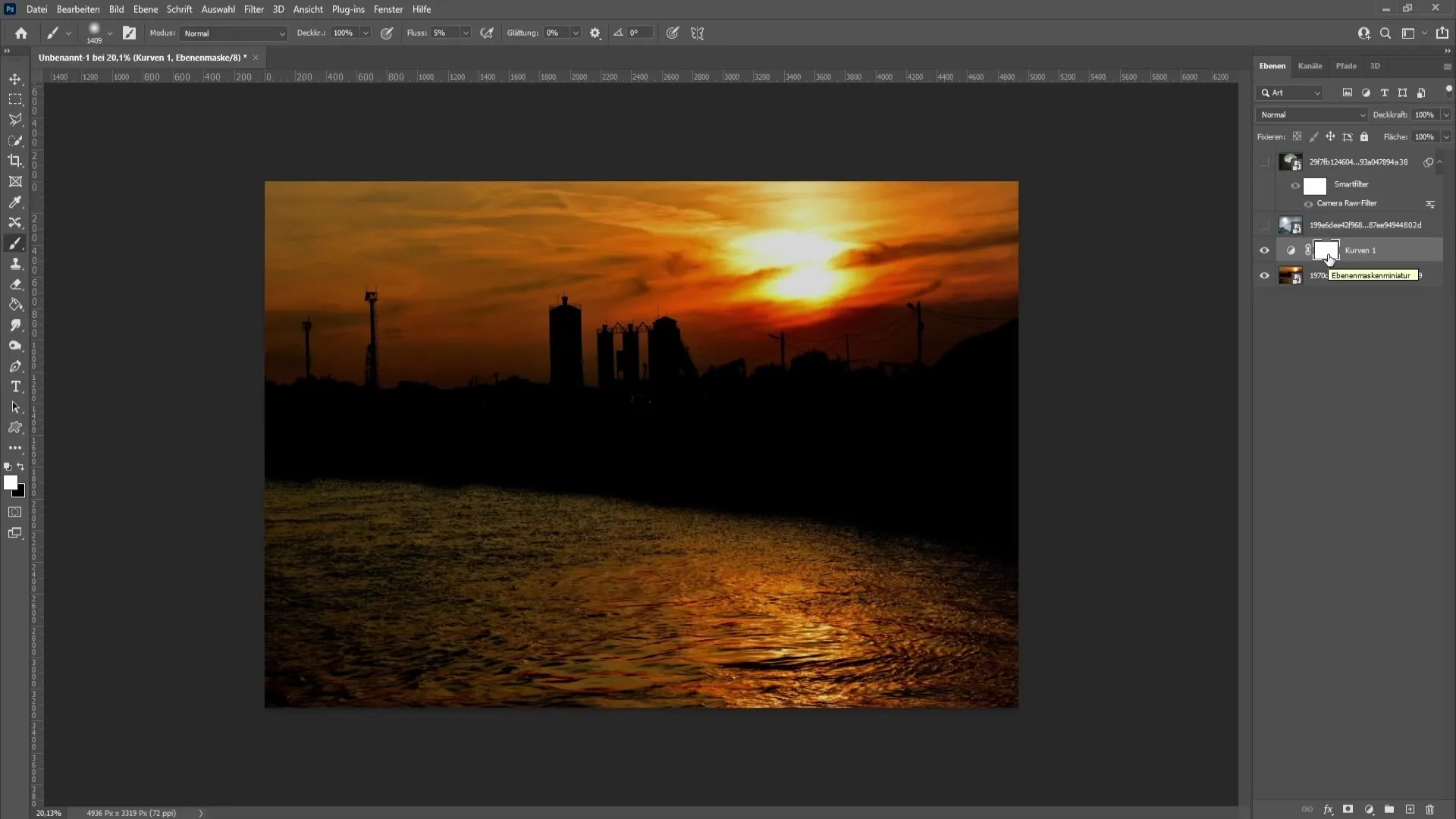Image resolution: width=1456 pixels, height=819 pixels.
Task: Open the Ebene menu
Action: (145, 9)
